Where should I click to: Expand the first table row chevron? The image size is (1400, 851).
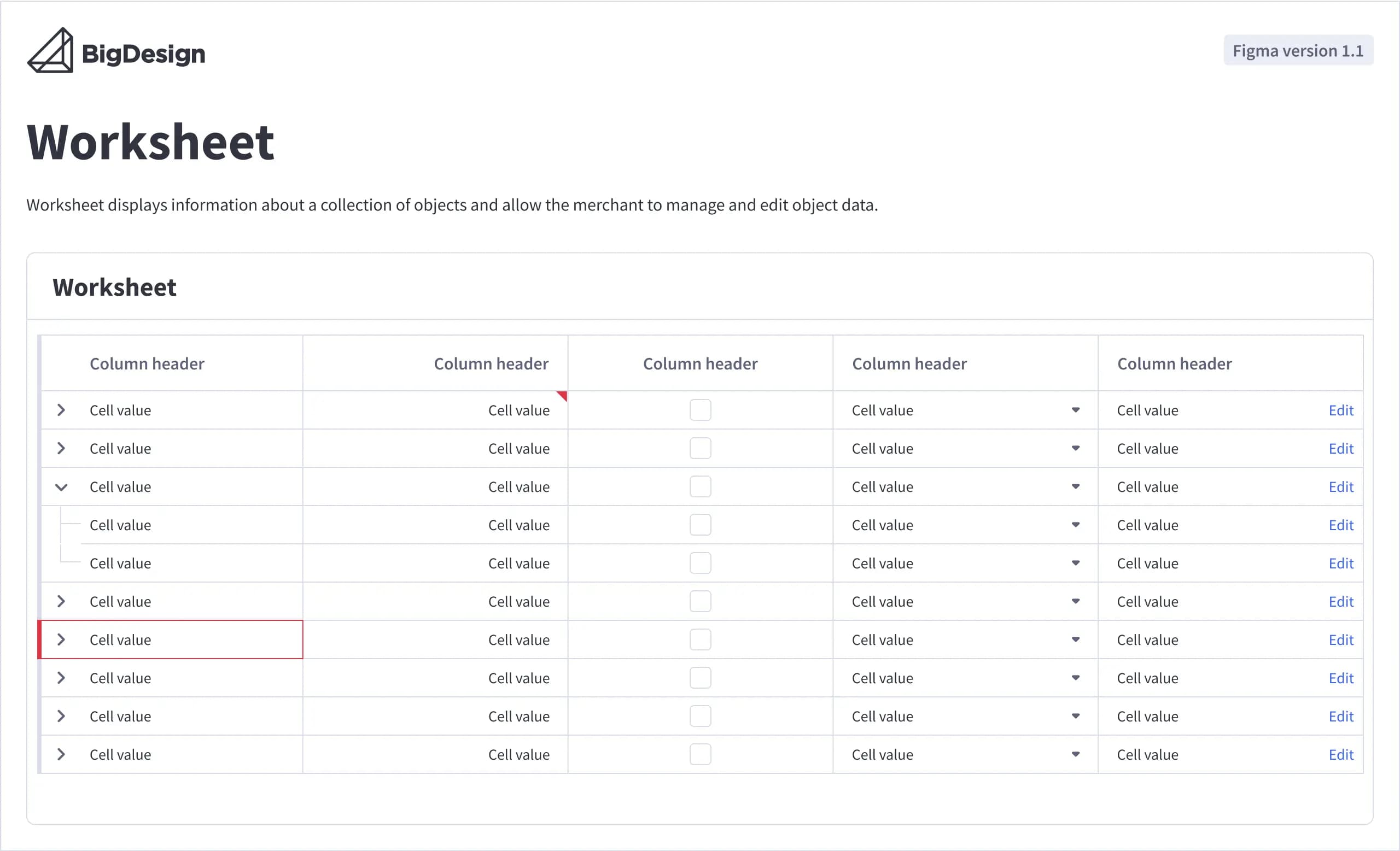(61, 410)
